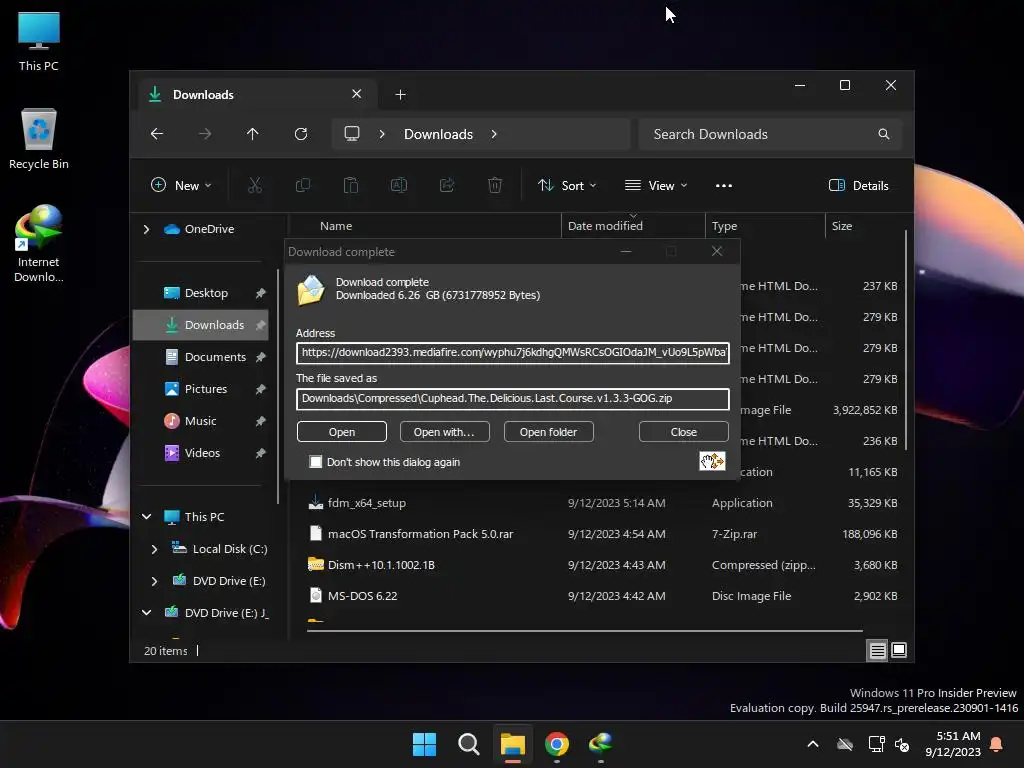Click the taskbar clock showing 5:51 AM

(x=953, y=744)
